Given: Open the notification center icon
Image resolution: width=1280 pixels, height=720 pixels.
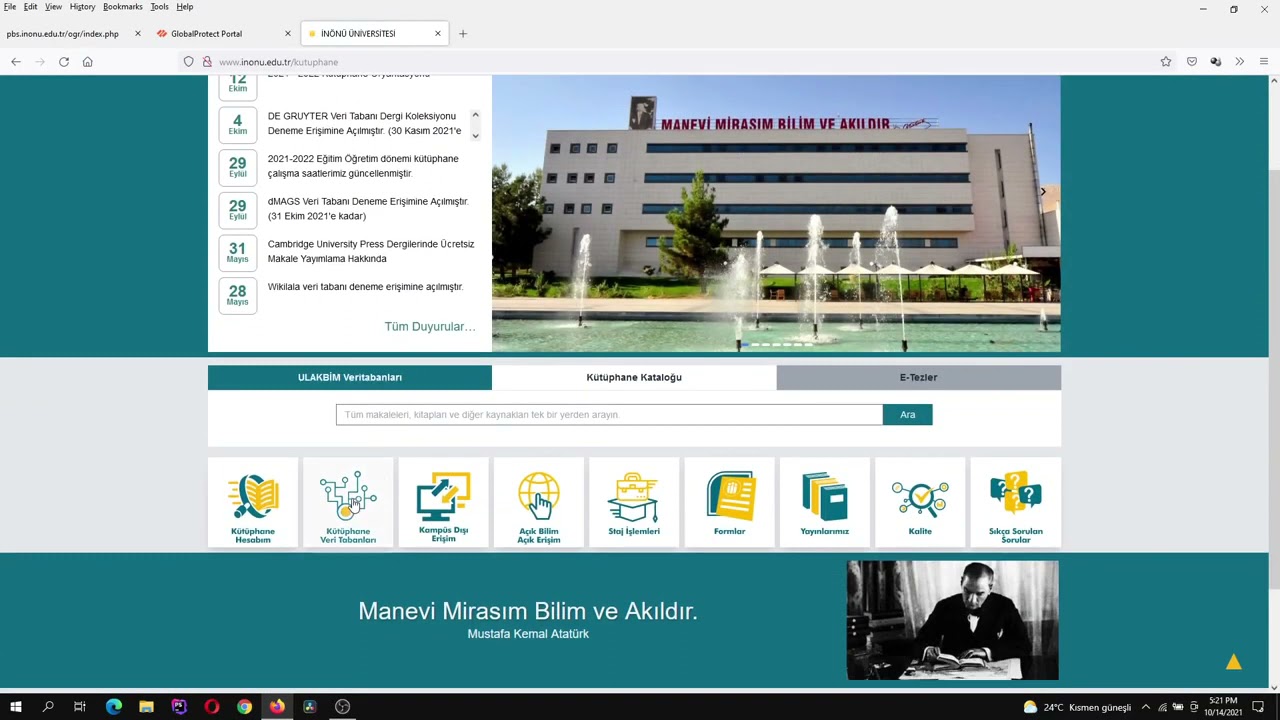Looking at the screenshot, I should tap(1258, 707).
